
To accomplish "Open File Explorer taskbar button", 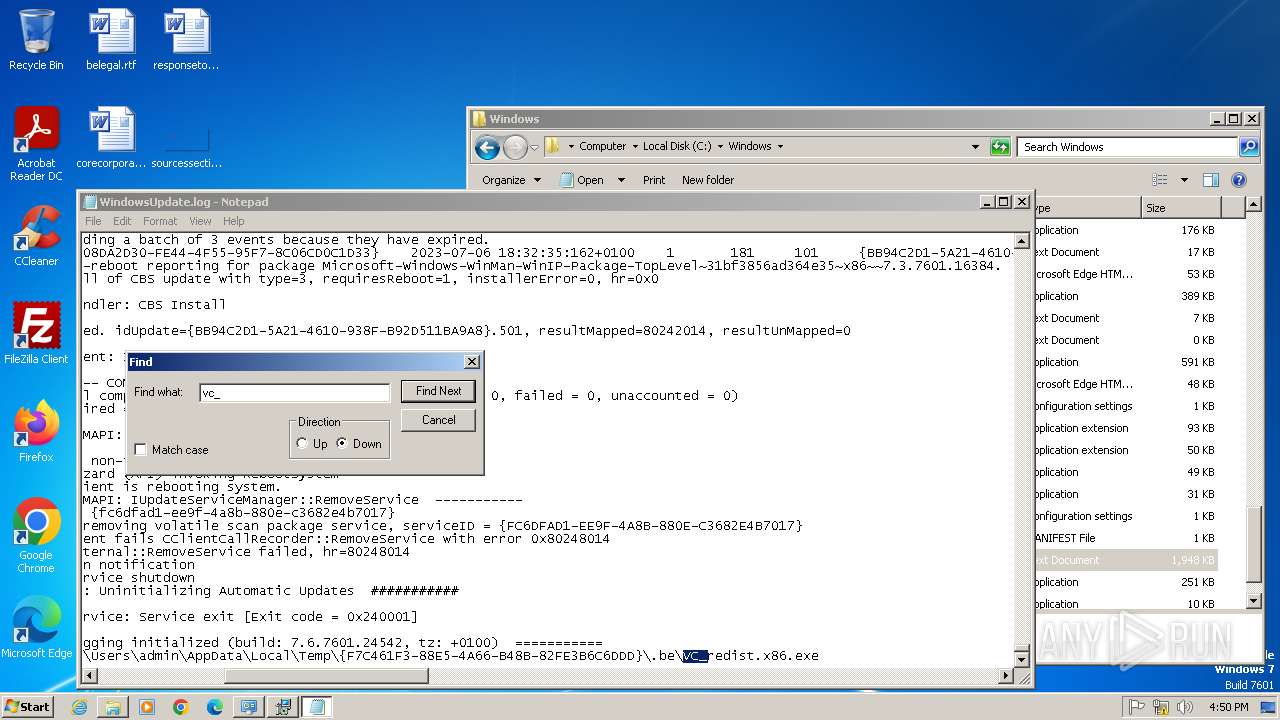I will (113, 707).
